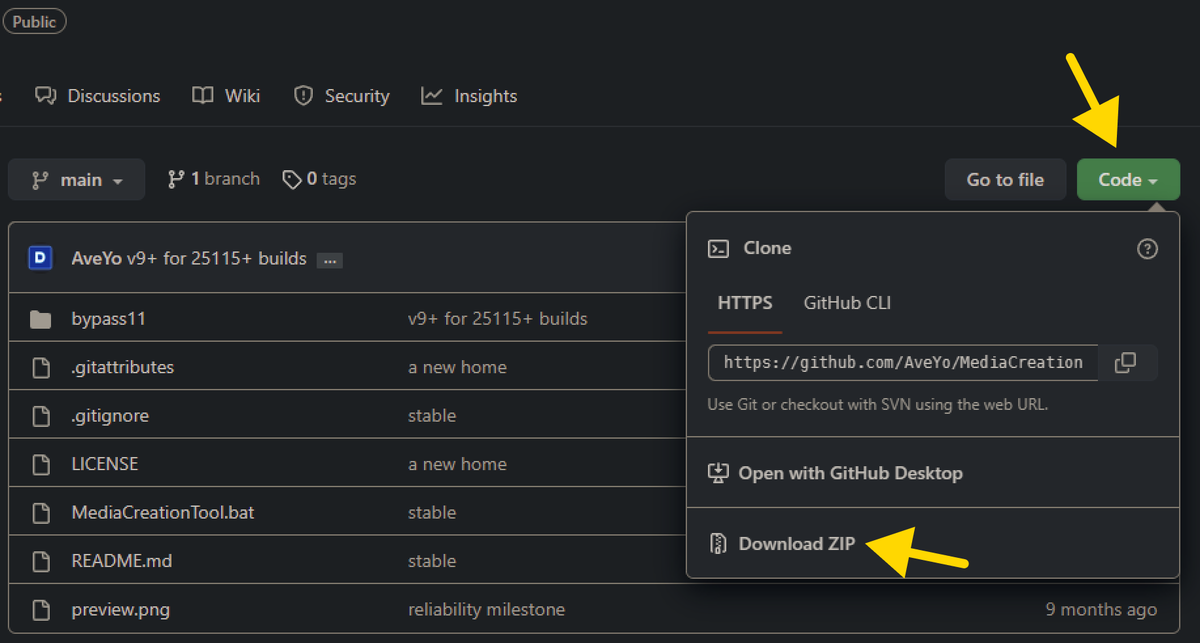Click 'stable' commit for README.md
Viewport: 1200px width, 643px height.
(432, 561)
